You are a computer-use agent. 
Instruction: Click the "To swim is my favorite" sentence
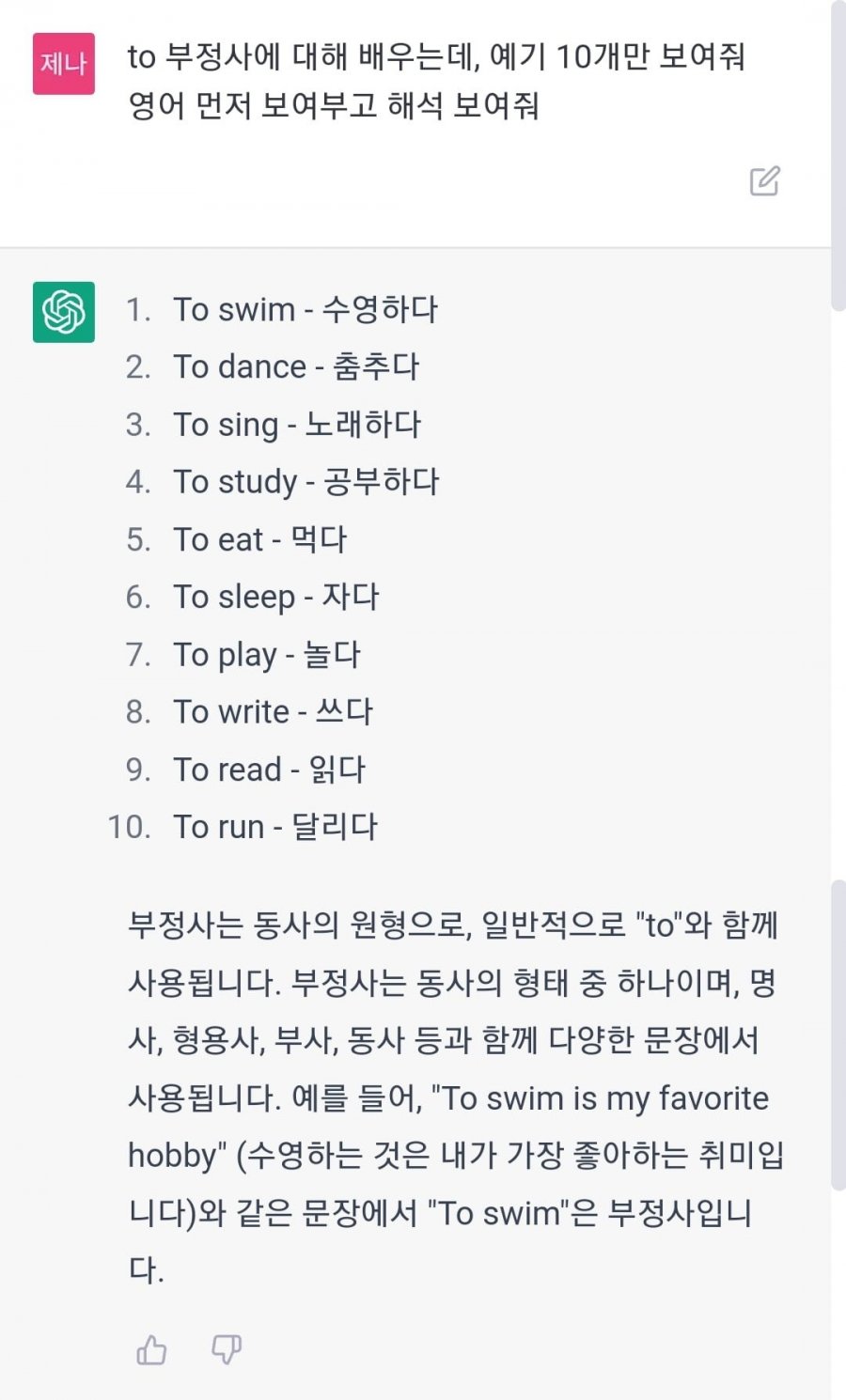603,1098
